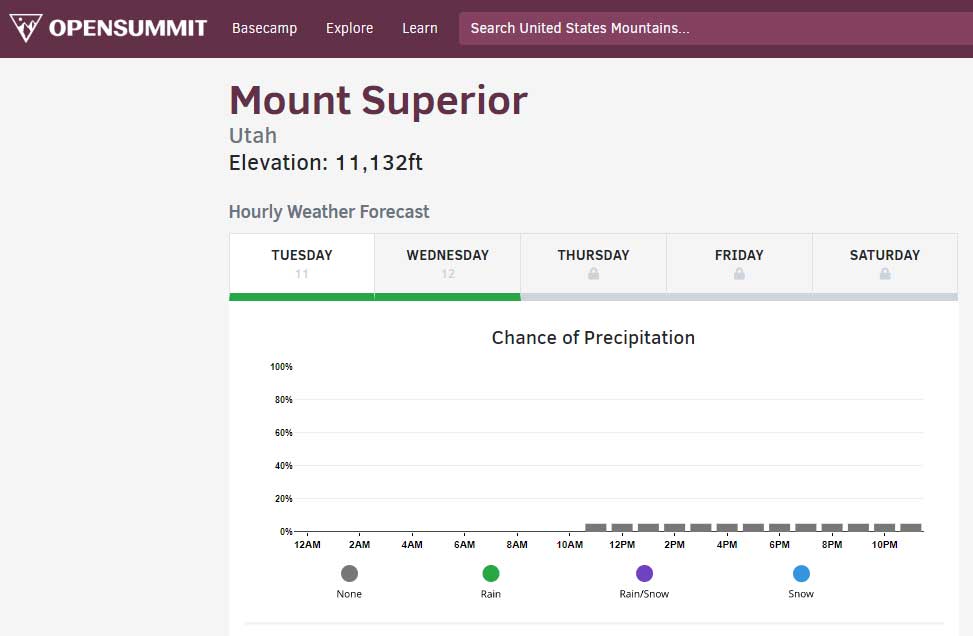The image size is (973, 636).
Task: Click the lock icon on Friday
Action: click(739, 272)
